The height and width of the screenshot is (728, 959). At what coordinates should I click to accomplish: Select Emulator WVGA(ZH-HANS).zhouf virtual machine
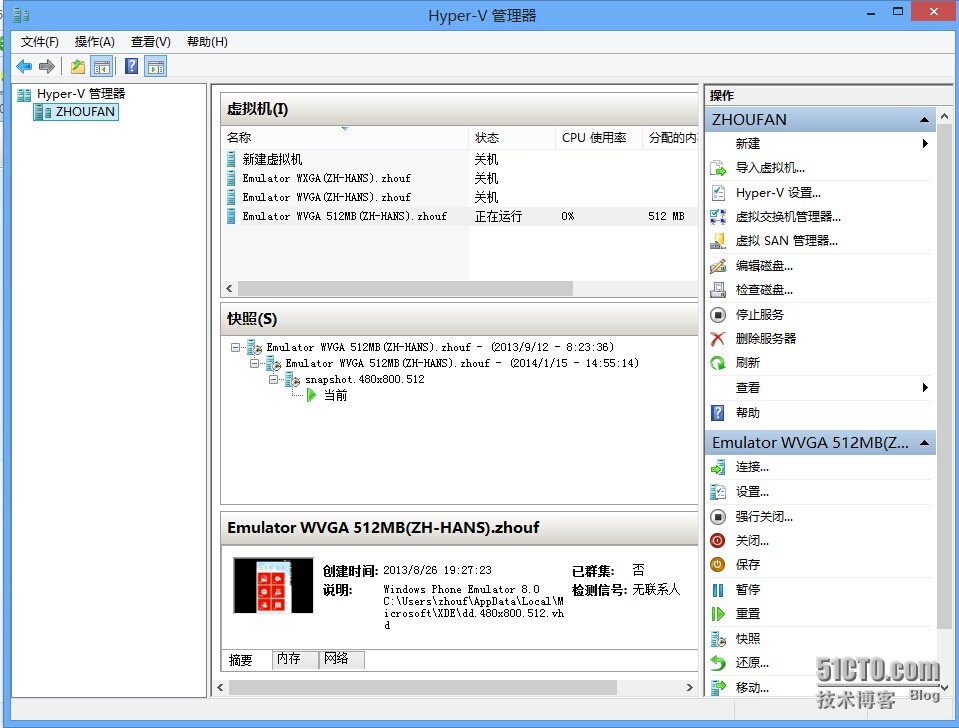tap(459, 198)
